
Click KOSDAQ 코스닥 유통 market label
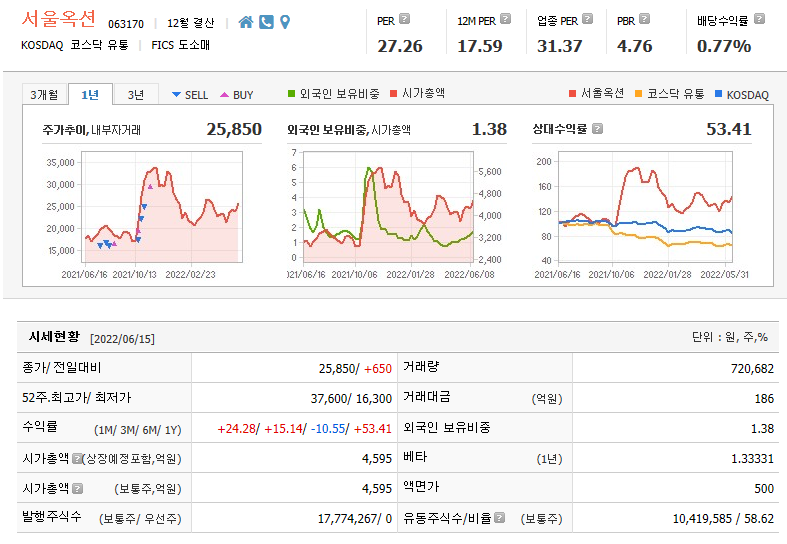75,45
